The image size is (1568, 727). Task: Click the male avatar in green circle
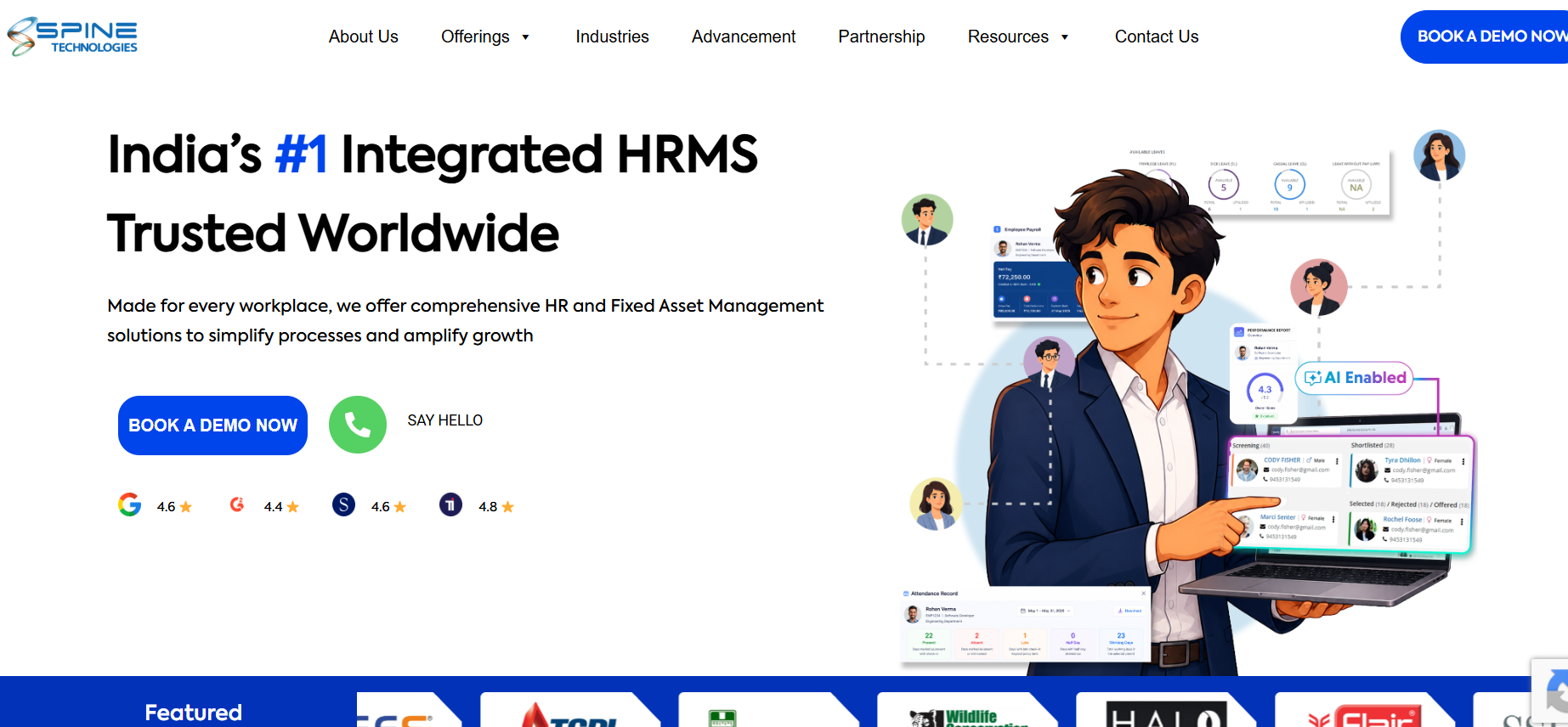tap(927, 220)
